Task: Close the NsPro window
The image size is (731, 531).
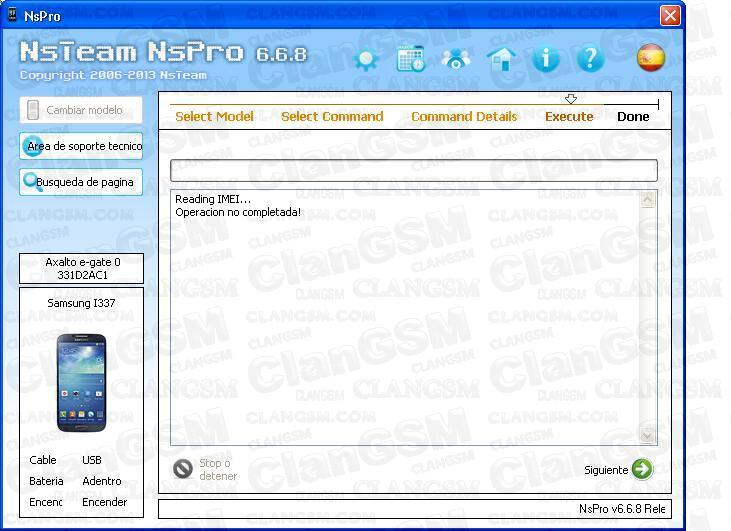Action: [670, 16]
